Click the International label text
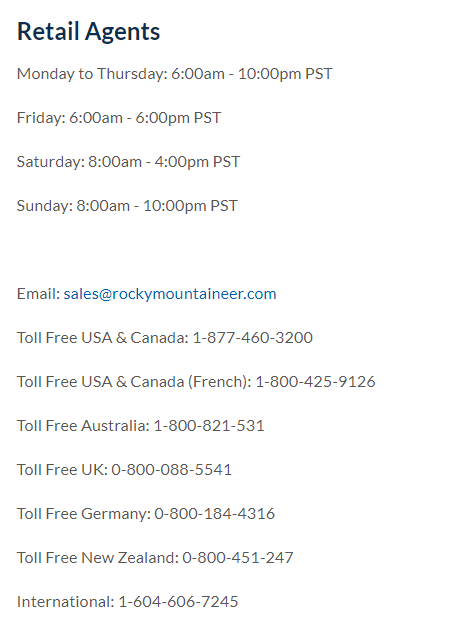 [x=66, y=602]
